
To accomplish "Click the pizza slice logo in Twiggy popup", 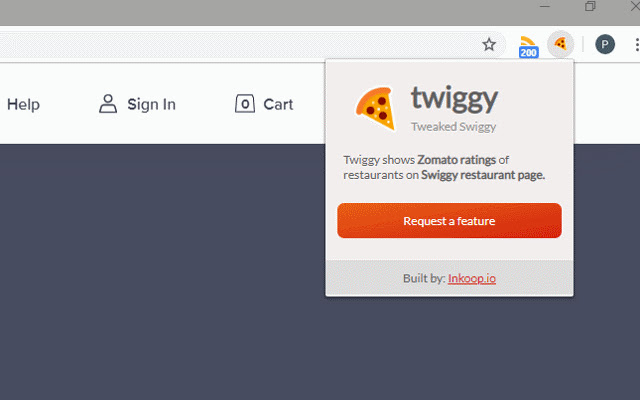I will [376, 109].
